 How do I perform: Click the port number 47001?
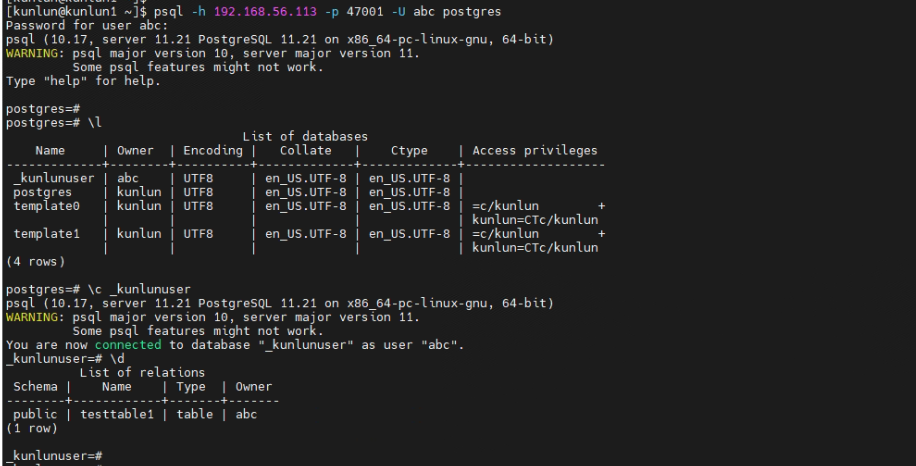pyautogui.click(x=365, y=12)
